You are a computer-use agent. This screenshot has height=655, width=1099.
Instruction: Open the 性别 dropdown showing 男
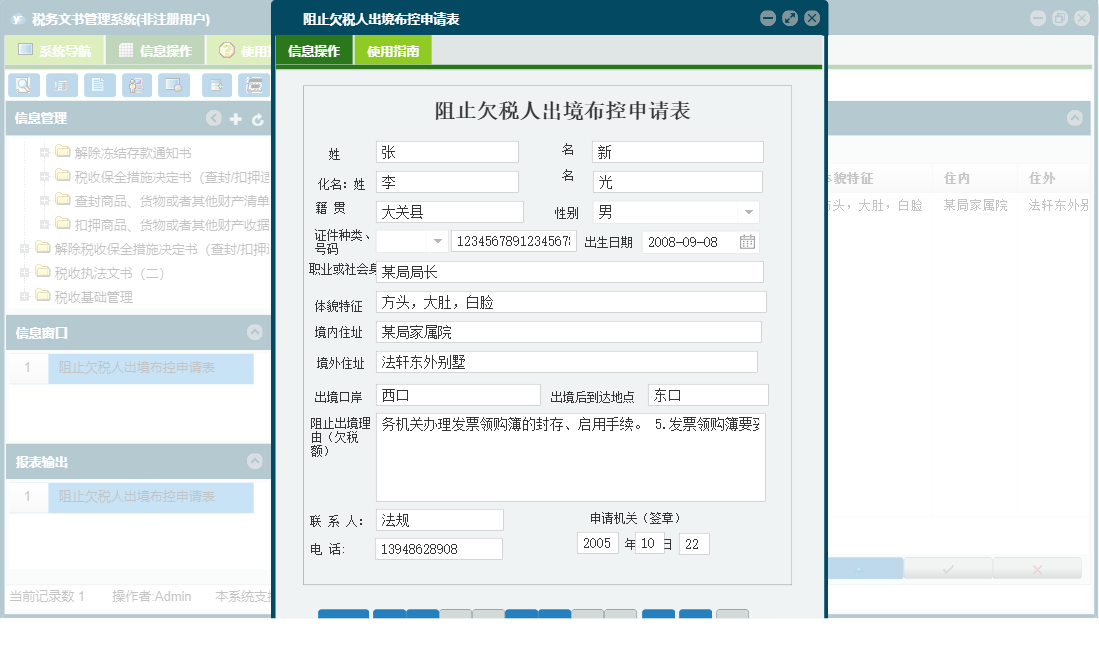tap(747, 212)
